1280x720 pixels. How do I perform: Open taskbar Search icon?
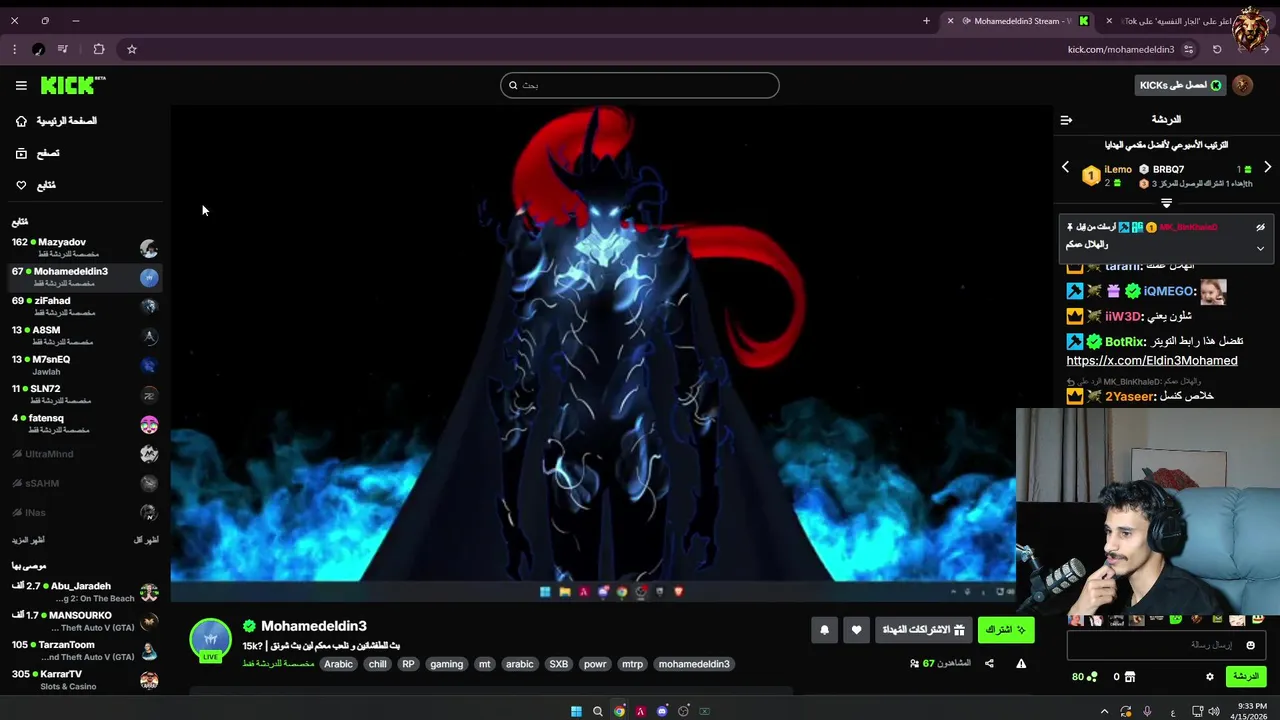point(598,711)
